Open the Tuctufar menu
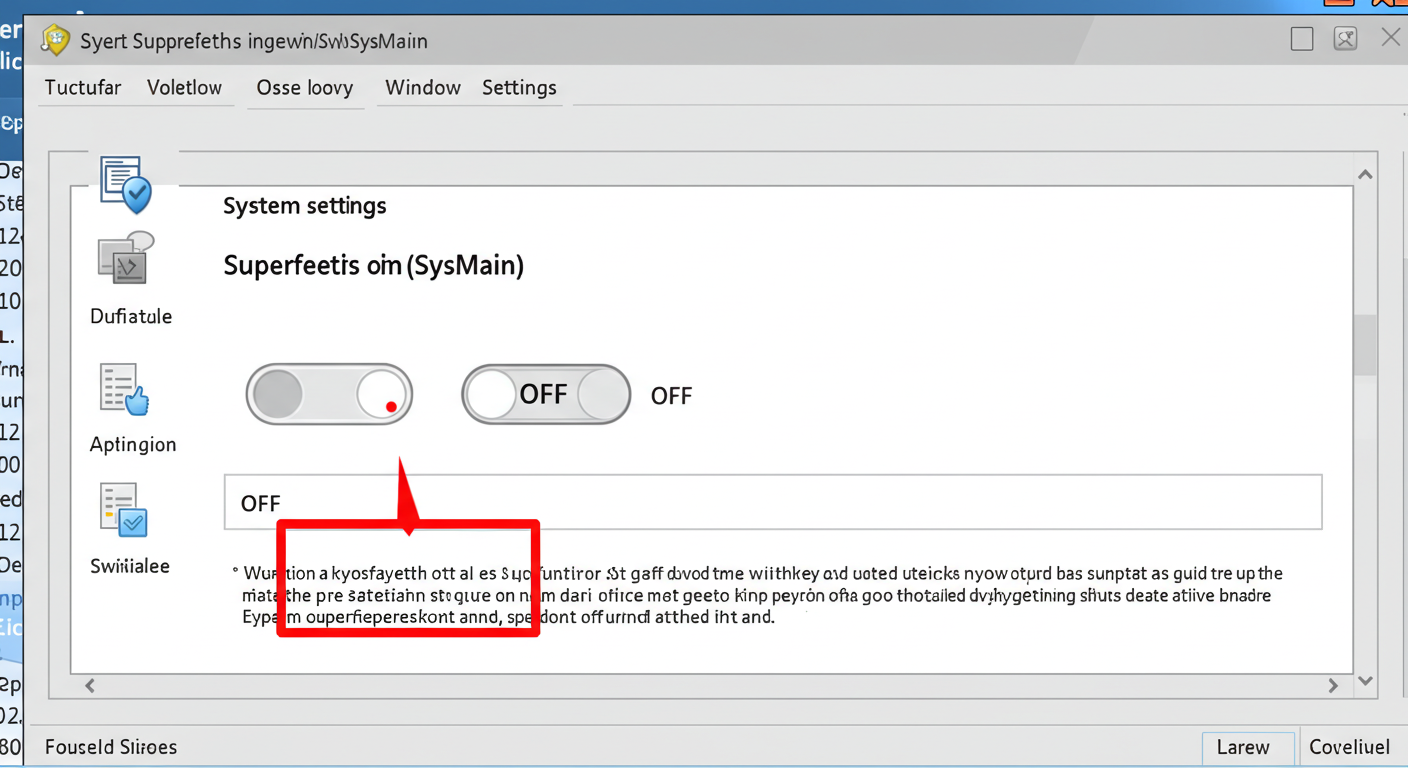The image size is (1408, 768). point(83,88)
